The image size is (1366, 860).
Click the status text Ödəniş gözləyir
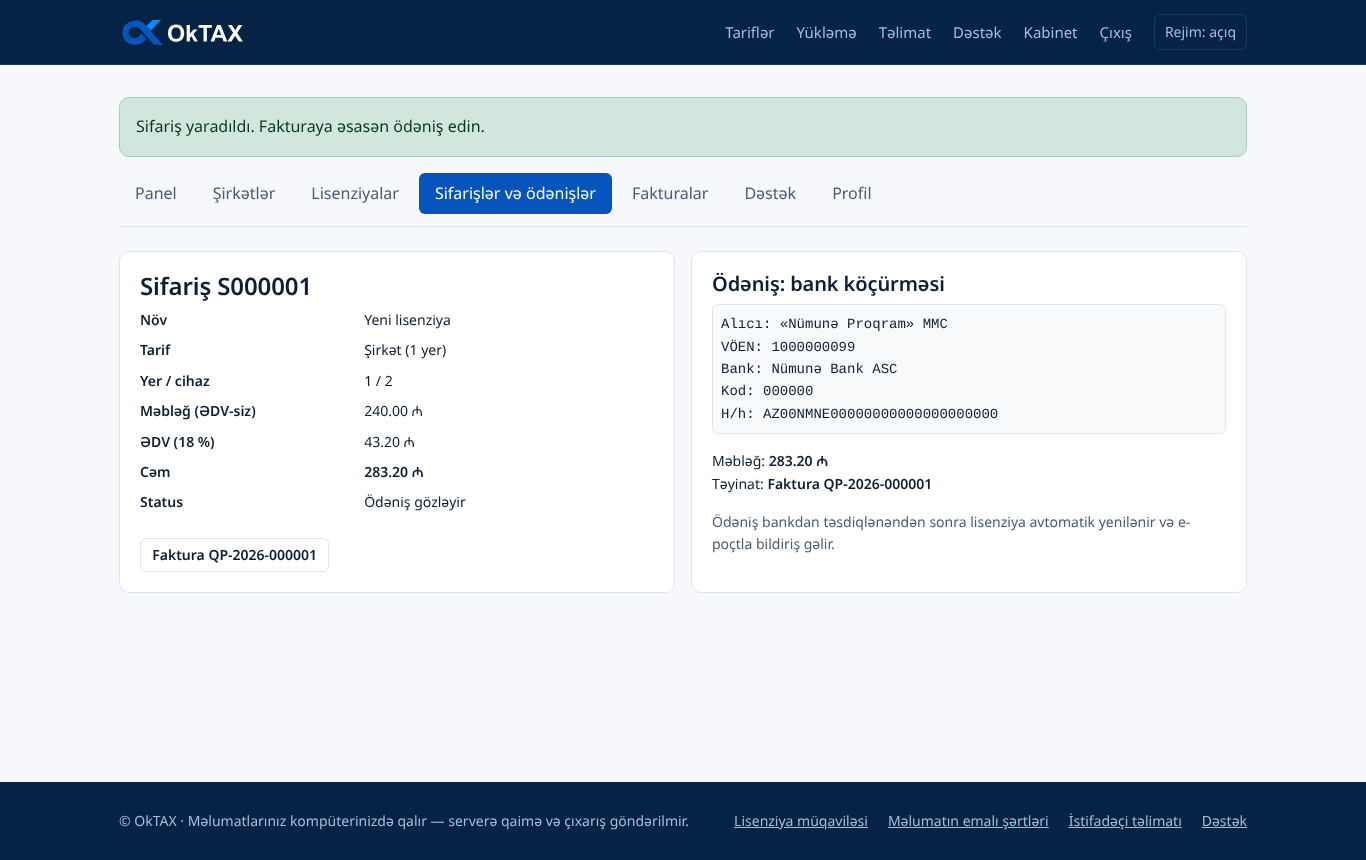click(x=415, y=502)
